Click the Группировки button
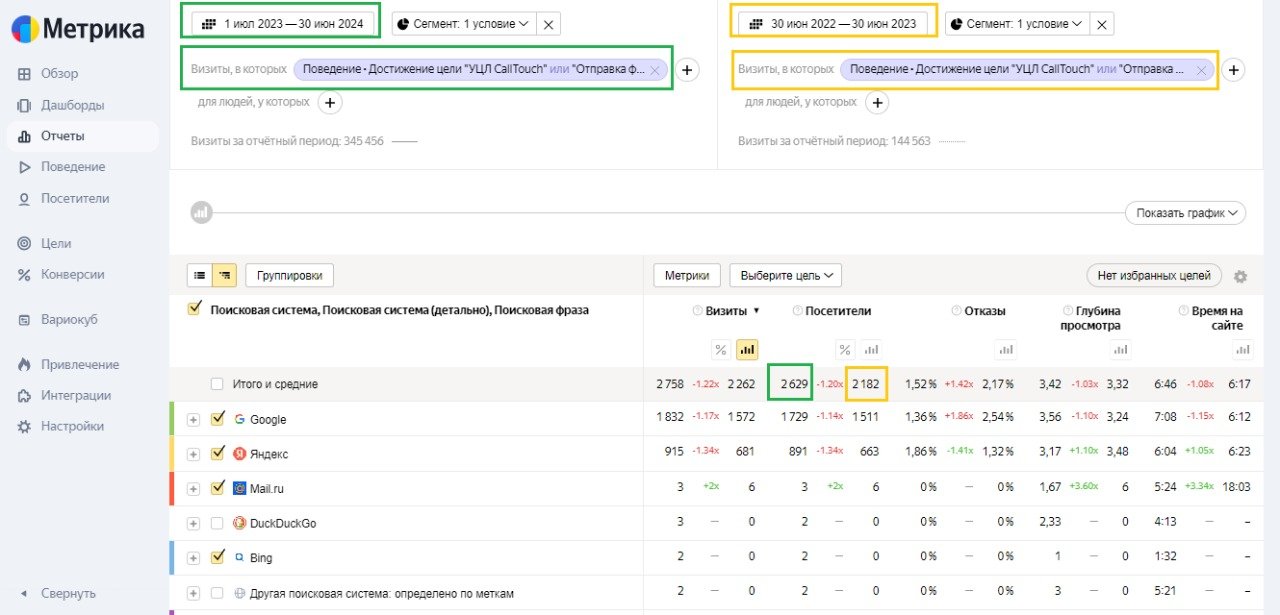1280x615 pixels. [289, 275]
